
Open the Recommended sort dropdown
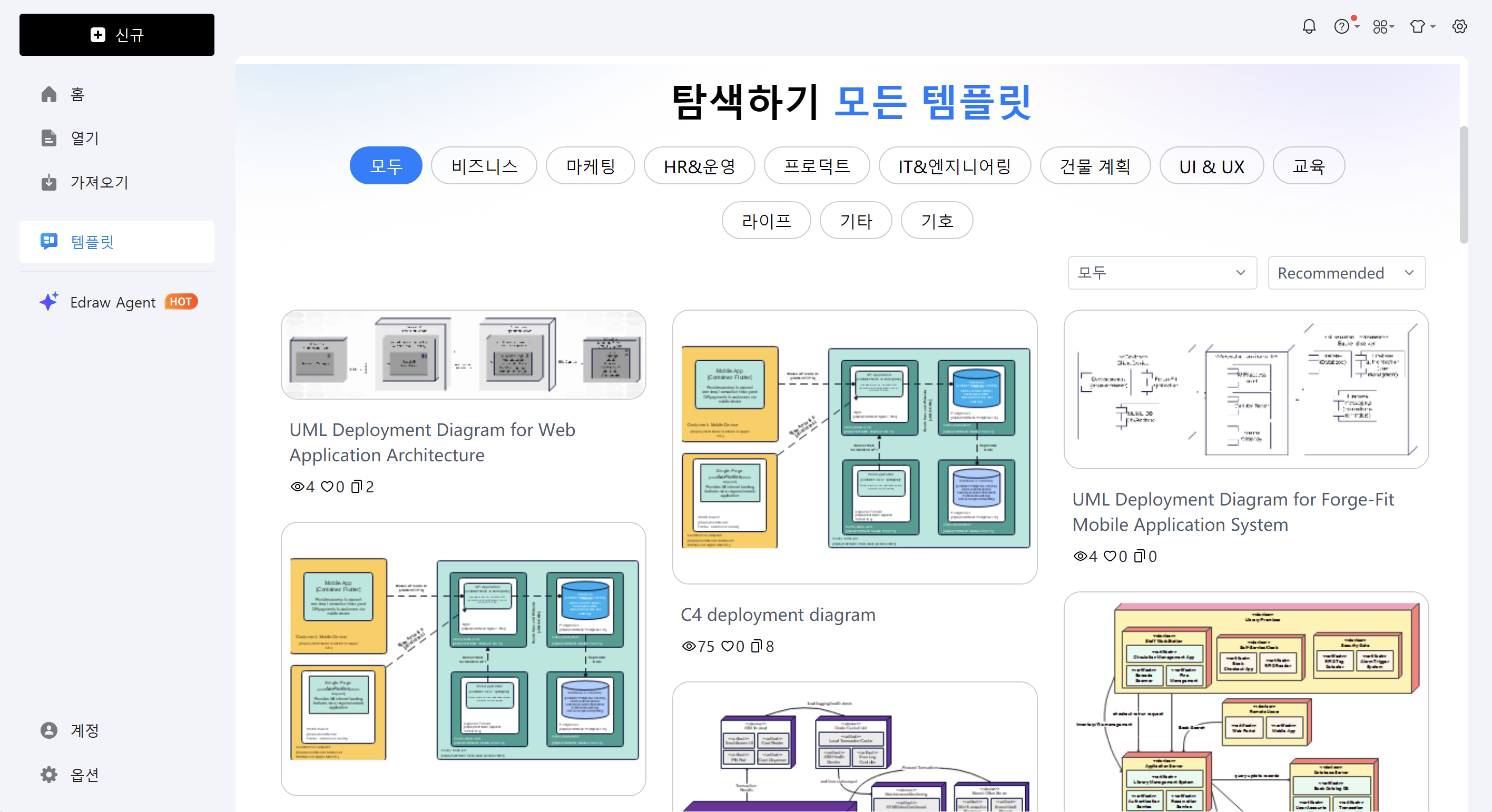click(x=1346, y=273)
